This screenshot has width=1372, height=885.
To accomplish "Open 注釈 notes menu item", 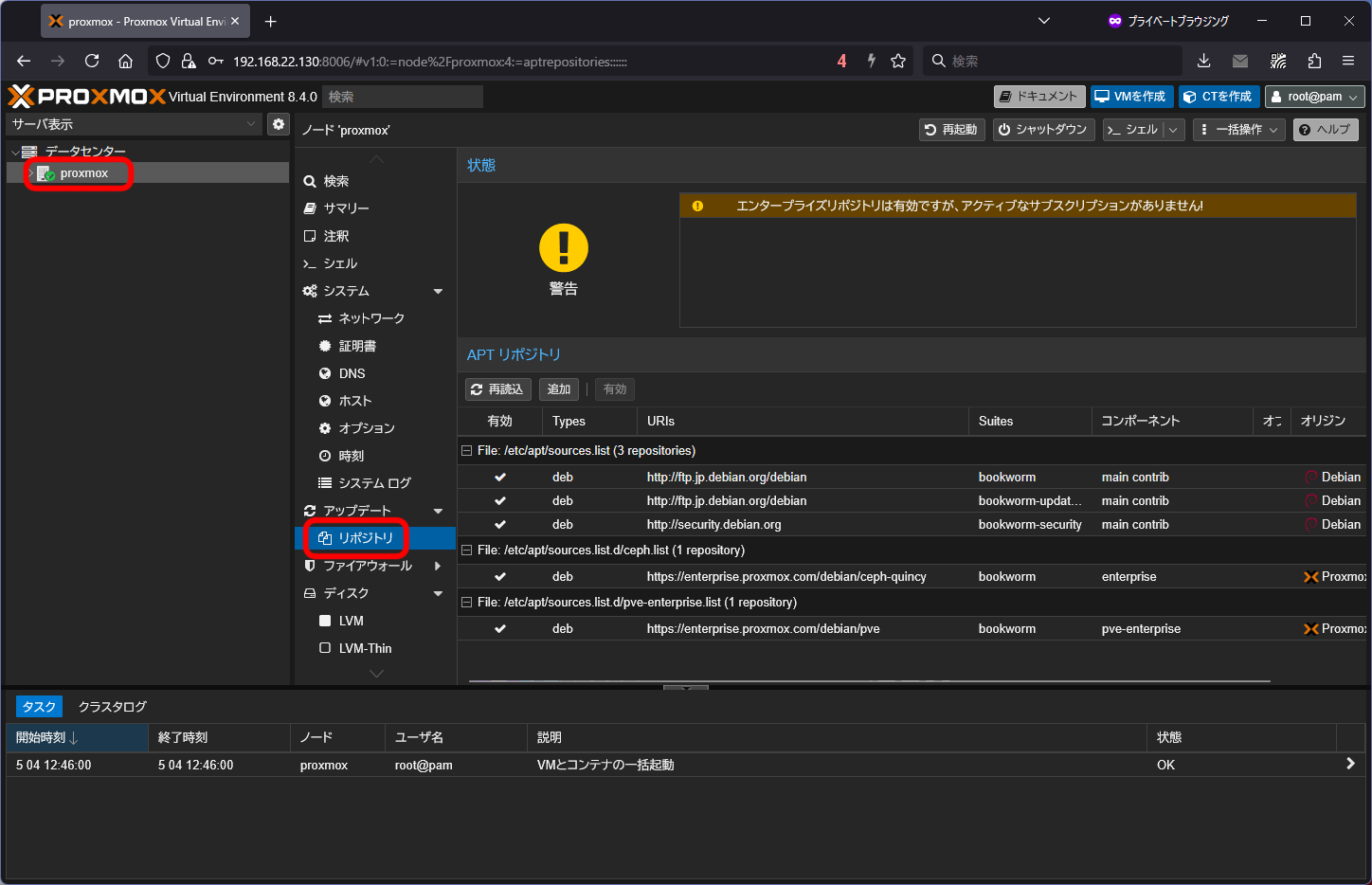I will pyautogui.click(x=375, y=236).
